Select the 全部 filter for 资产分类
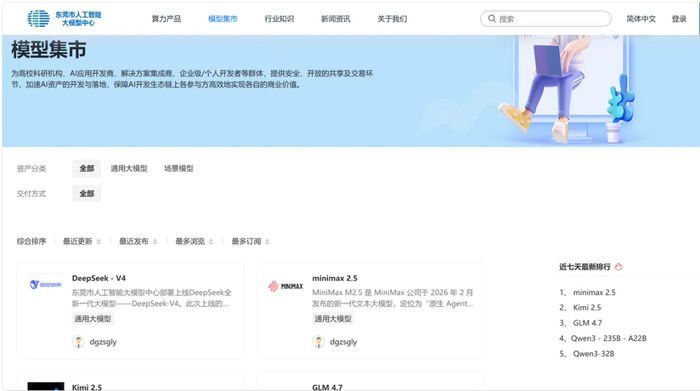This screenshot has width=700, height=391. 87,168
